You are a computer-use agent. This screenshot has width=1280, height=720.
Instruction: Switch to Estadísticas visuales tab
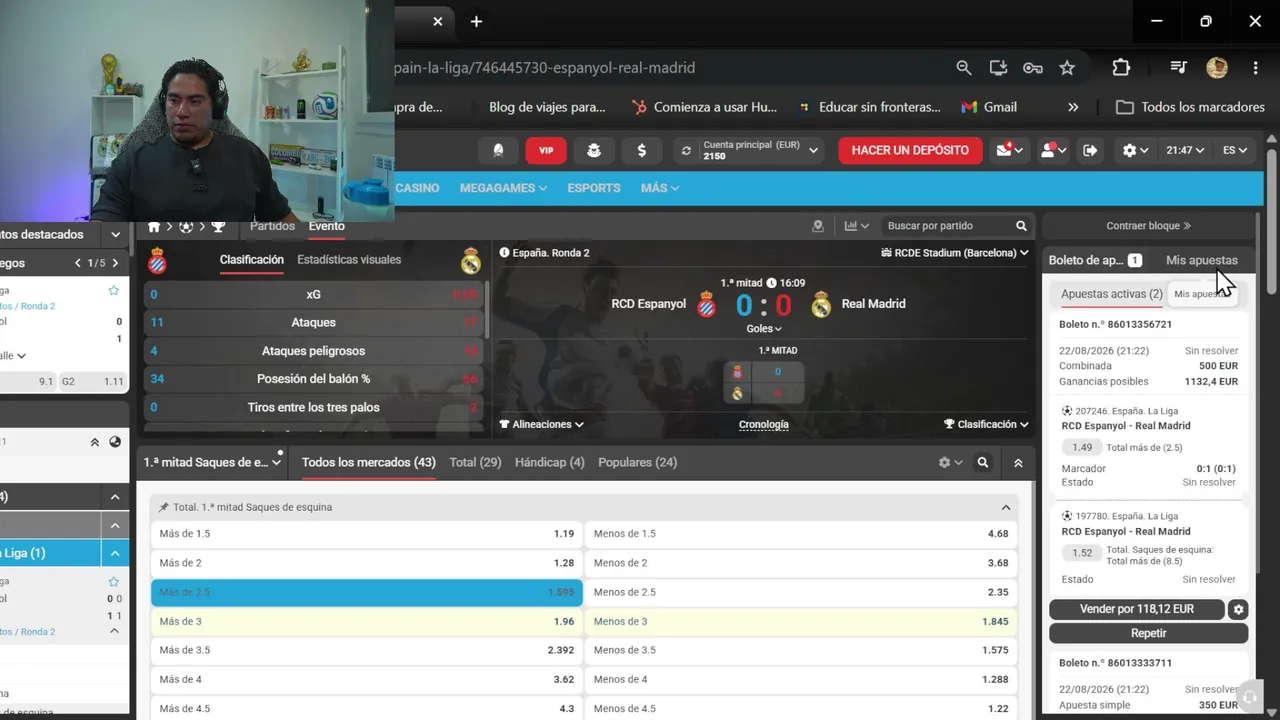coord(349,259)
